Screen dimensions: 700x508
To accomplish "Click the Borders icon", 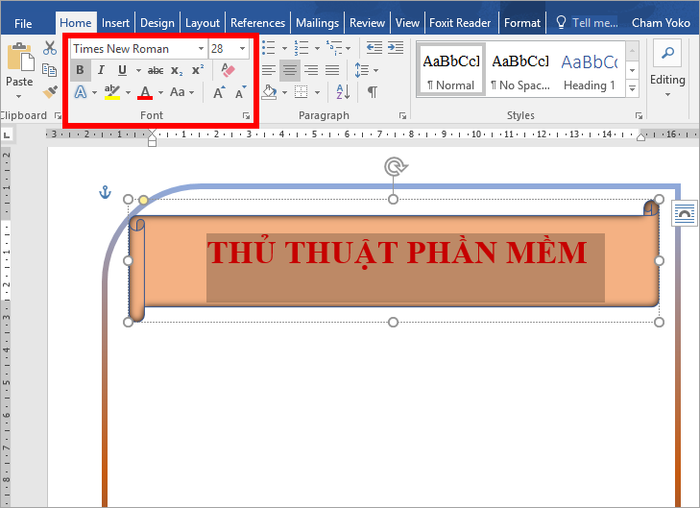I will click(x=301, y=92).
